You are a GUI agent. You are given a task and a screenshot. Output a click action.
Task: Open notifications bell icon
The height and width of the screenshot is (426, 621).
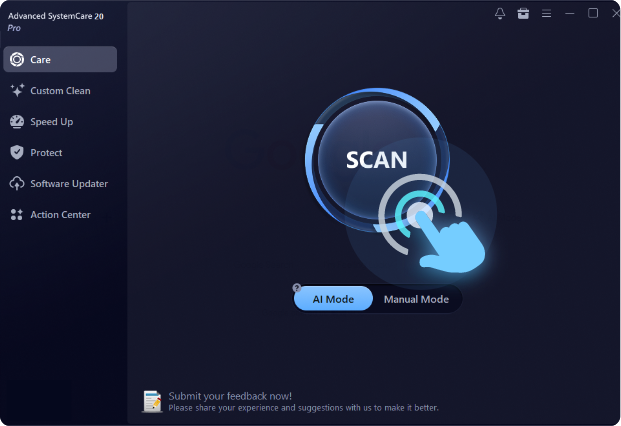pos(500,13)
